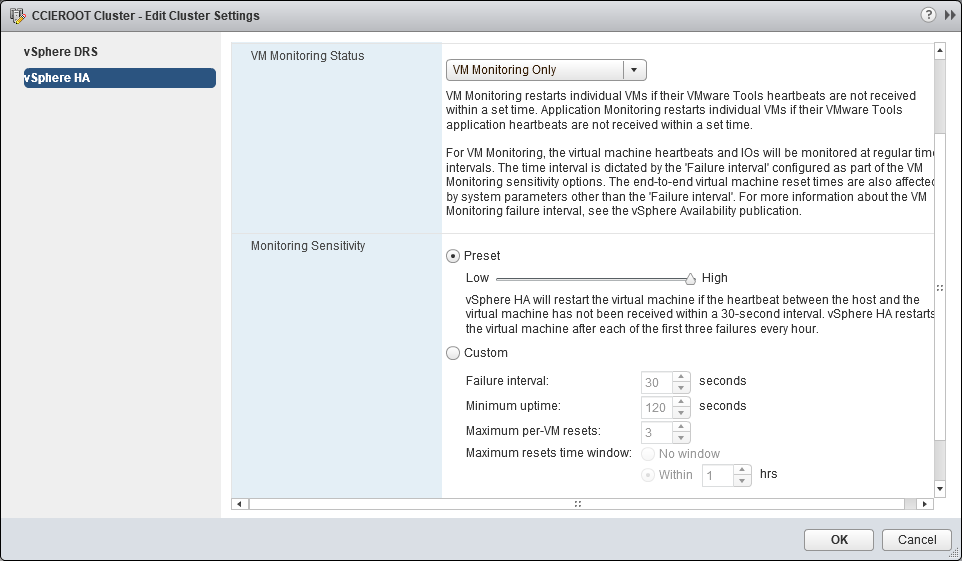Screen dimensions: 962x561
Task: Increase Failure interval with up stepper arrow
Action: (681, 377)
